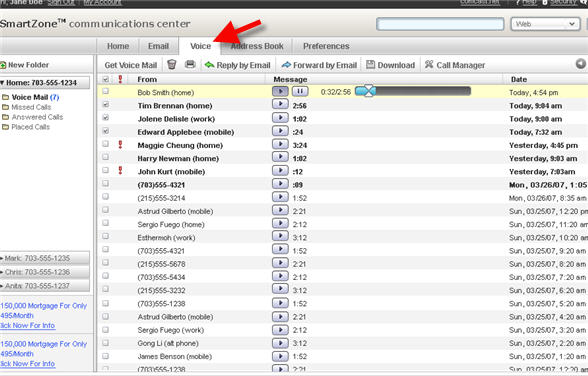588x376 pixels.
Task: Sort by the Date column header
Action: [519, 79]
